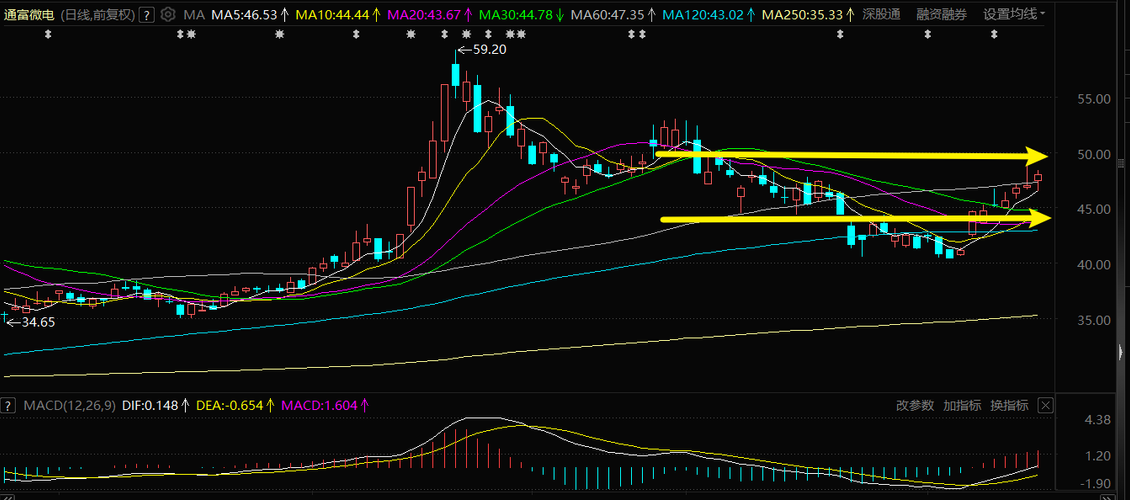Click the event marker below the MA250 value
The width and height of the screenshot is (1130, 500).
click(x=840, y=34)
